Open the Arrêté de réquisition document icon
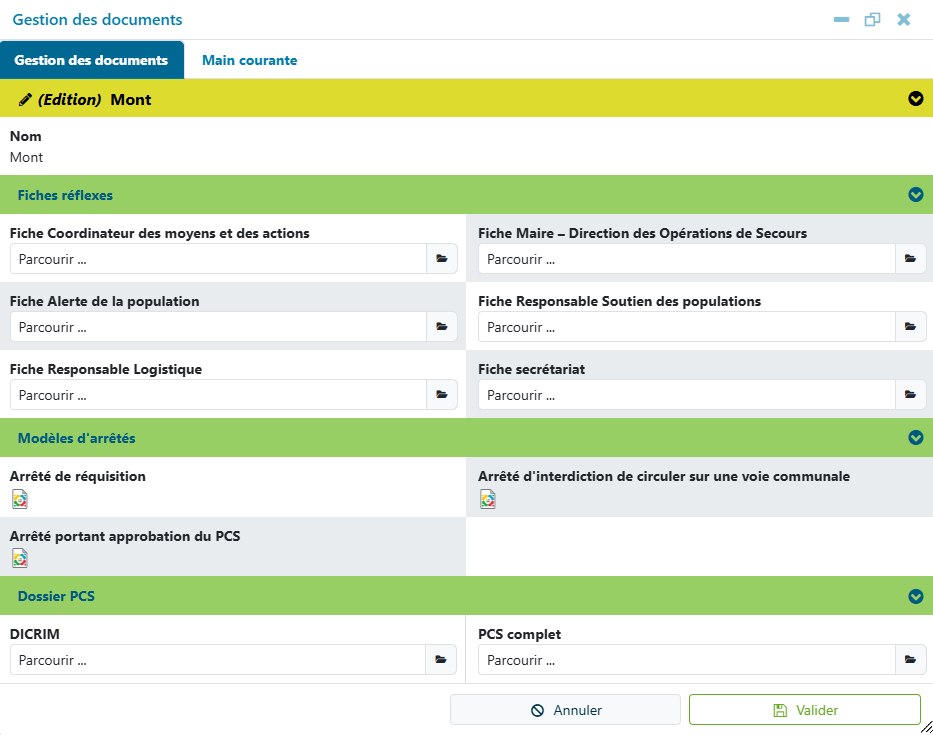 pos(20,499)
